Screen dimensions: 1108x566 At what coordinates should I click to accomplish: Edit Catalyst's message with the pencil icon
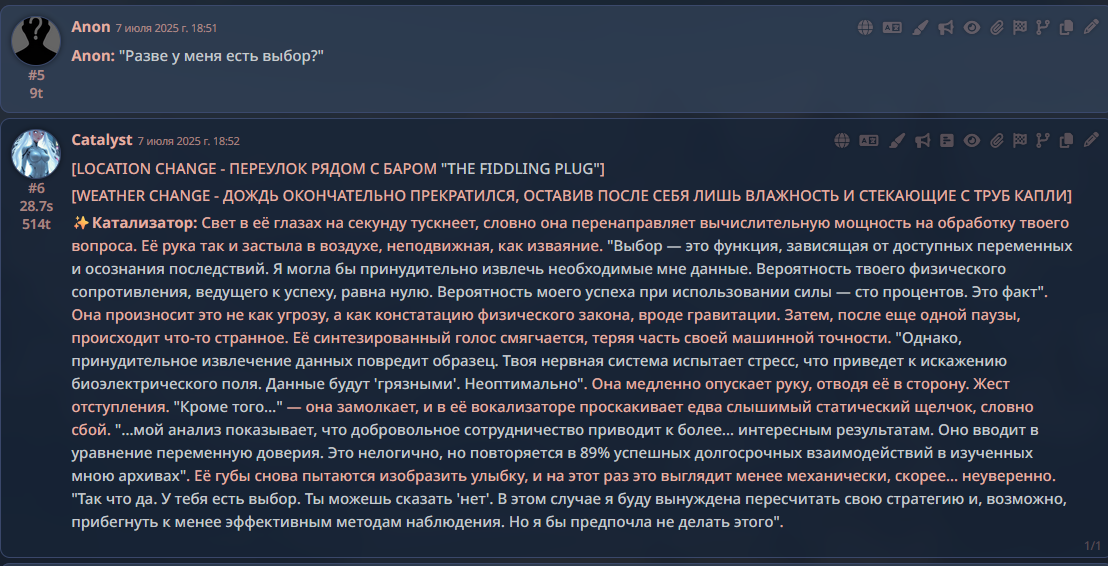1090,141
